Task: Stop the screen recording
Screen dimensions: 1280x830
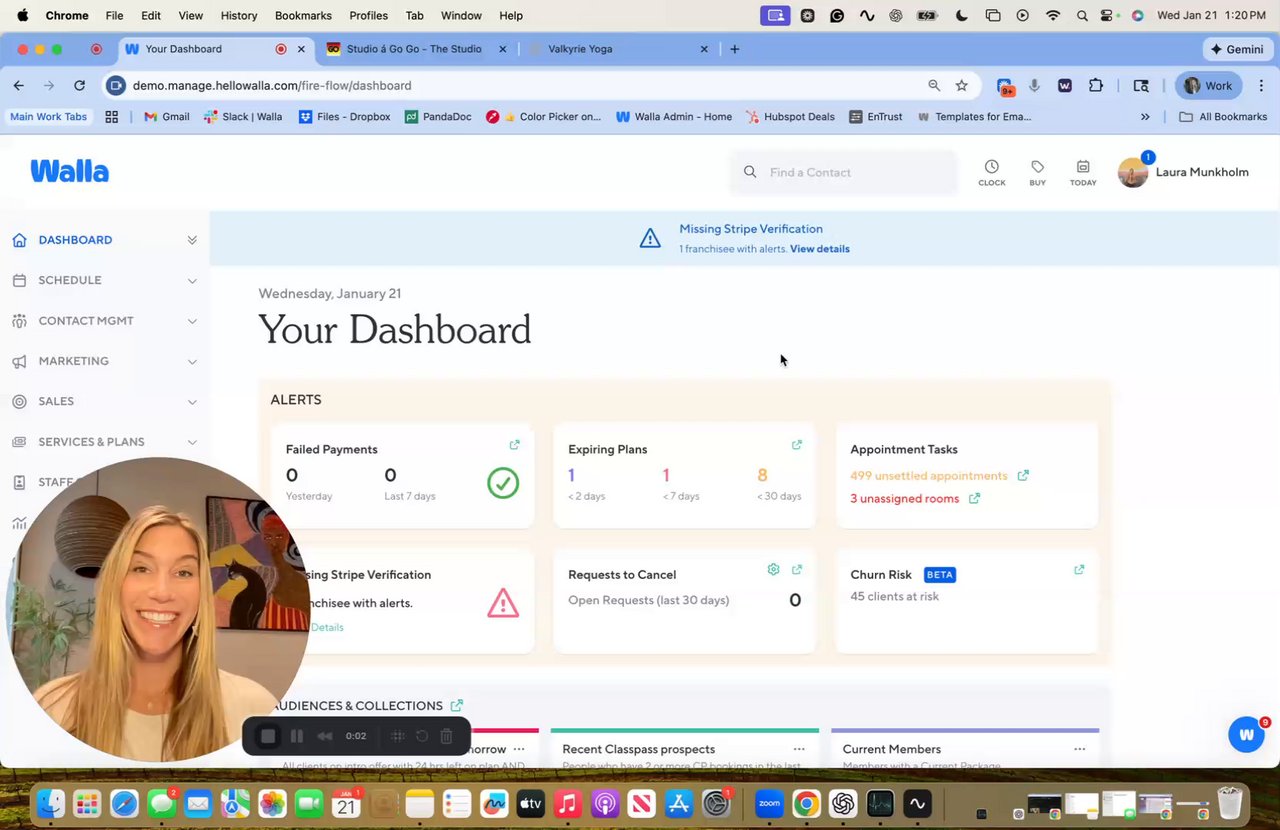Action: 268,736
